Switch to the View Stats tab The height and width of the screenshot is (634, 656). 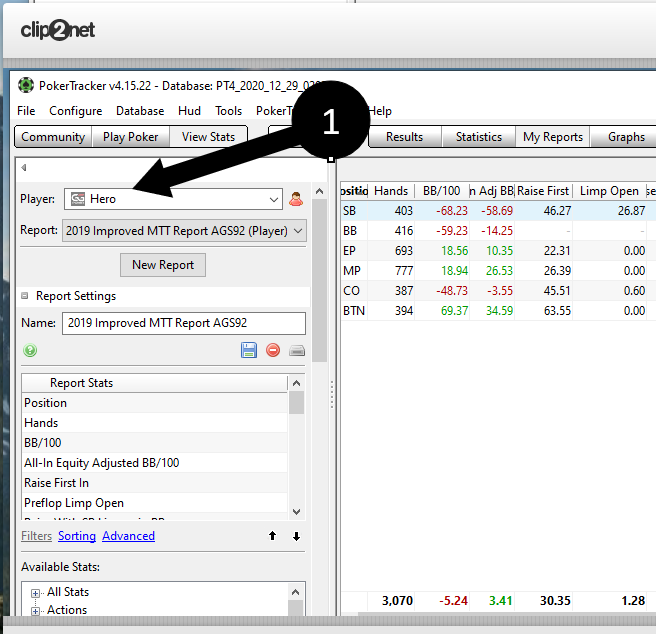pos(208,137)
